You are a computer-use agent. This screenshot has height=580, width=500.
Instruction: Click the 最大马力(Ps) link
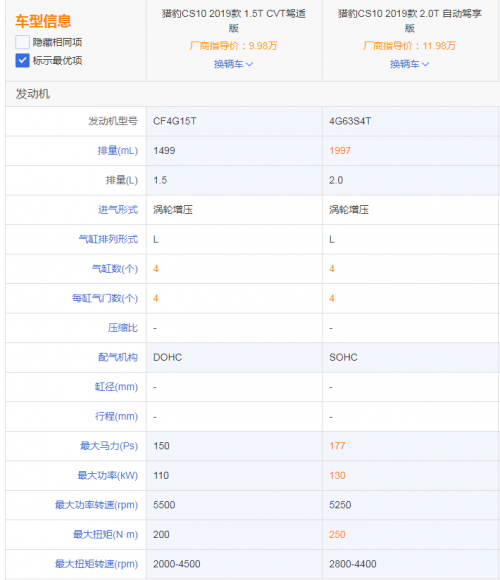(109, 446)
